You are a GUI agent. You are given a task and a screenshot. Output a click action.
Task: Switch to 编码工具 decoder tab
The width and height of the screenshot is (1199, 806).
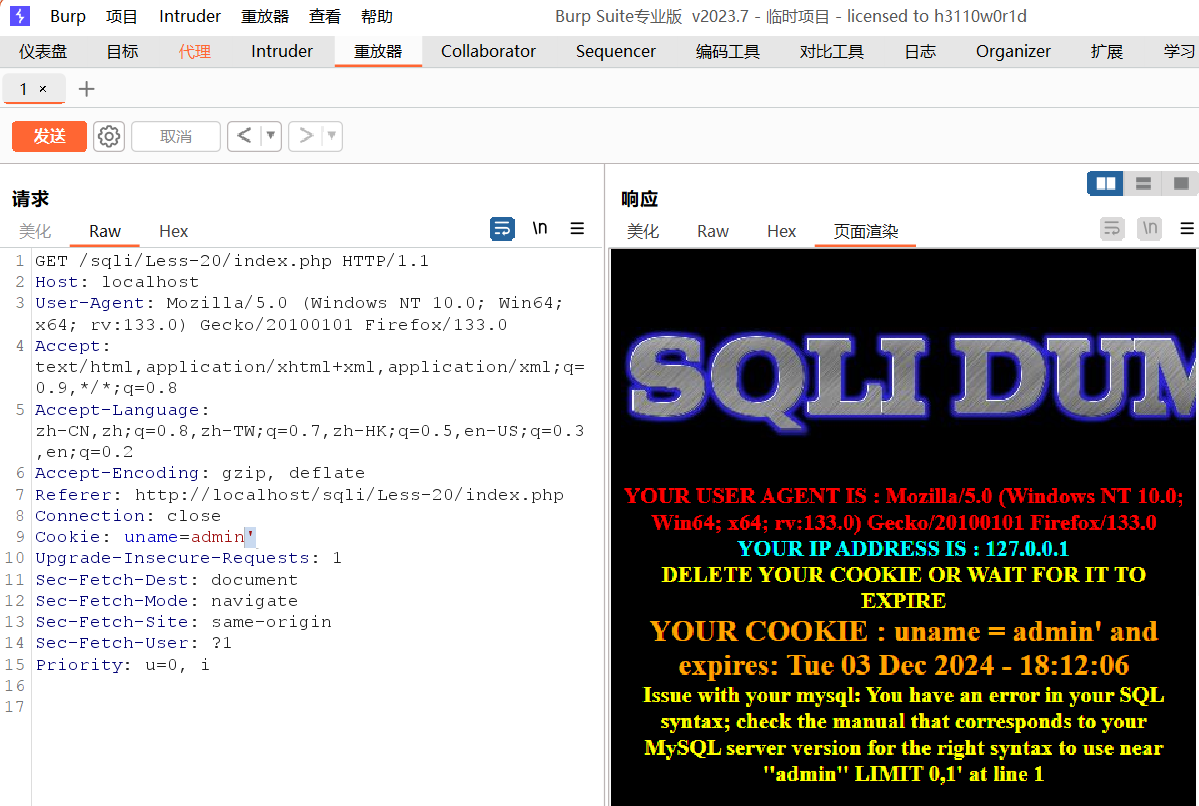pyautogui.click(x=728, y=51)
